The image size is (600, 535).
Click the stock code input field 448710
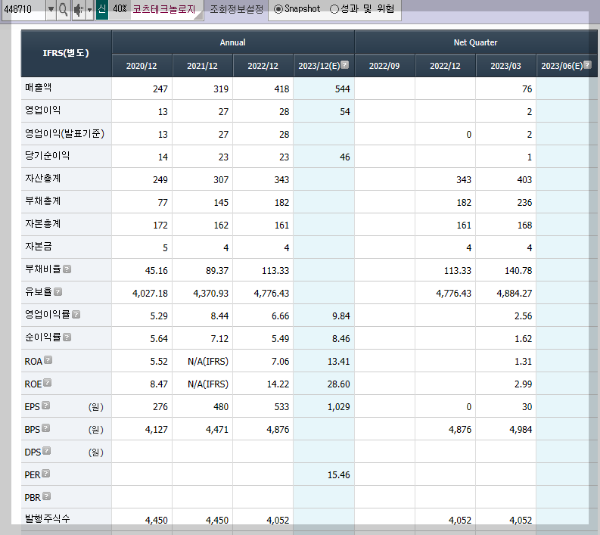point(23,9)
